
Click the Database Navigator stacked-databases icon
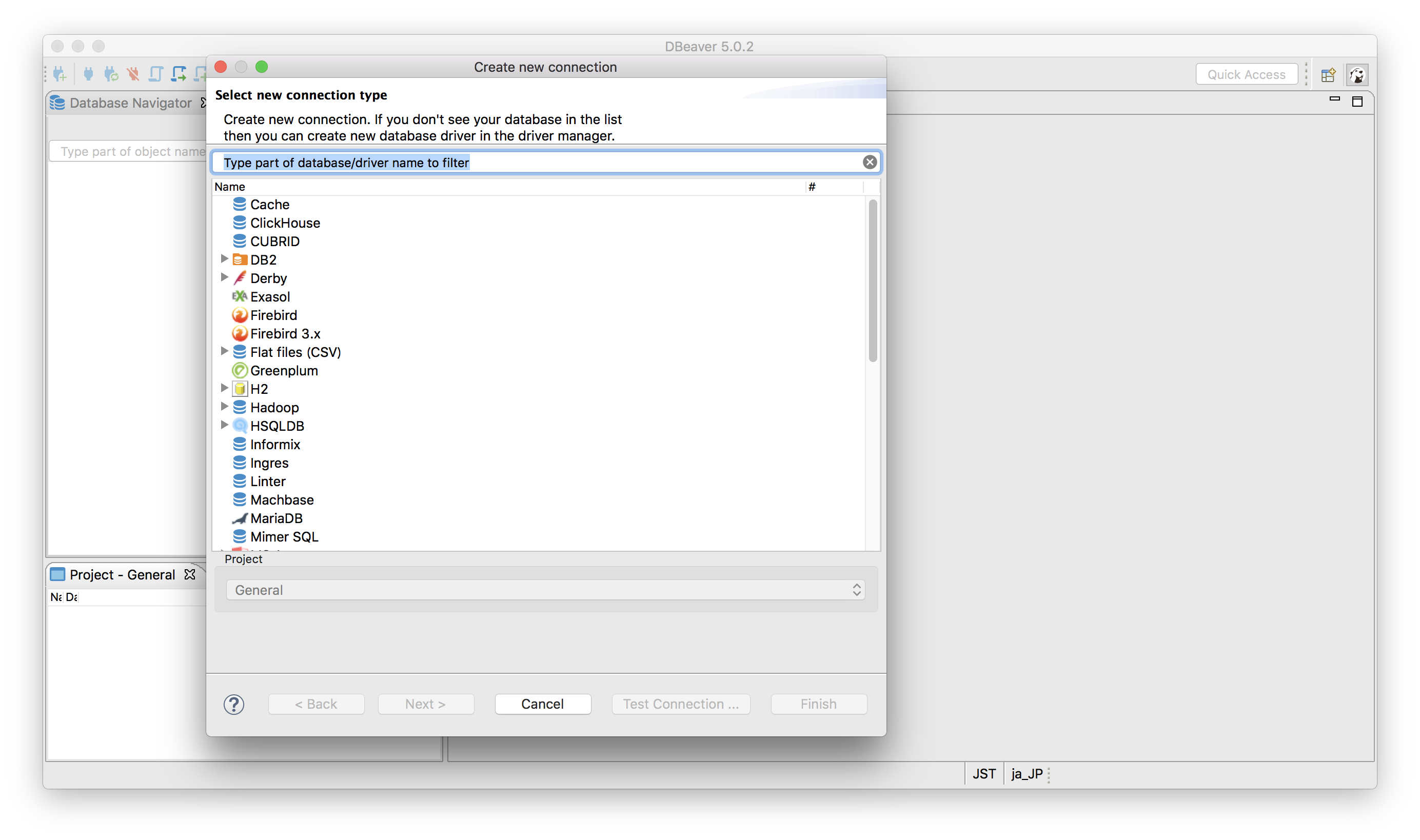57,103
